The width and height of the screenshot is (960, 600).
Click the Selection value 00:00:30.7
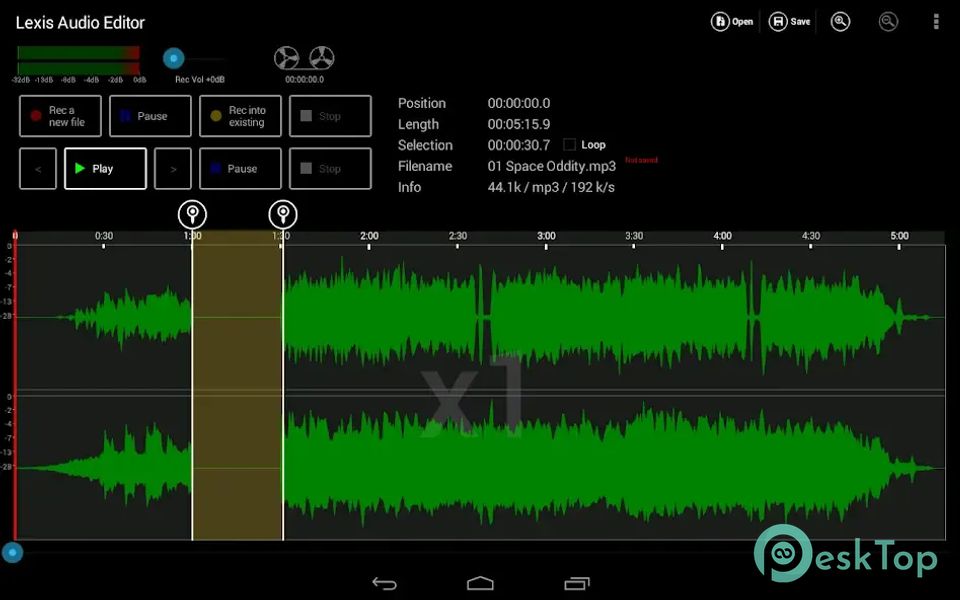(519, 145)
